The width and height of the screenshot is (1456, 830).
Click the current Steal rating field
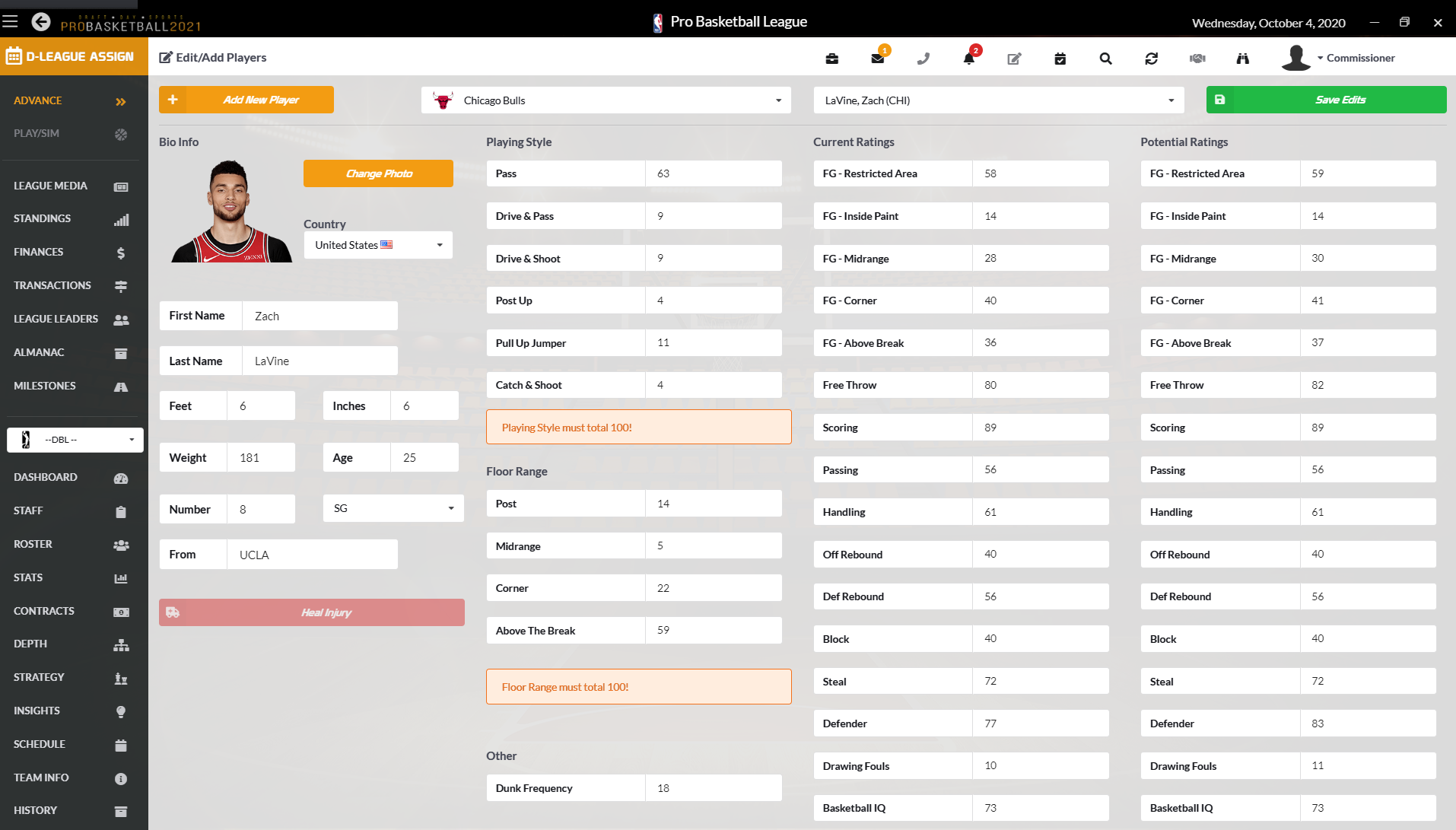point(1041,682)
